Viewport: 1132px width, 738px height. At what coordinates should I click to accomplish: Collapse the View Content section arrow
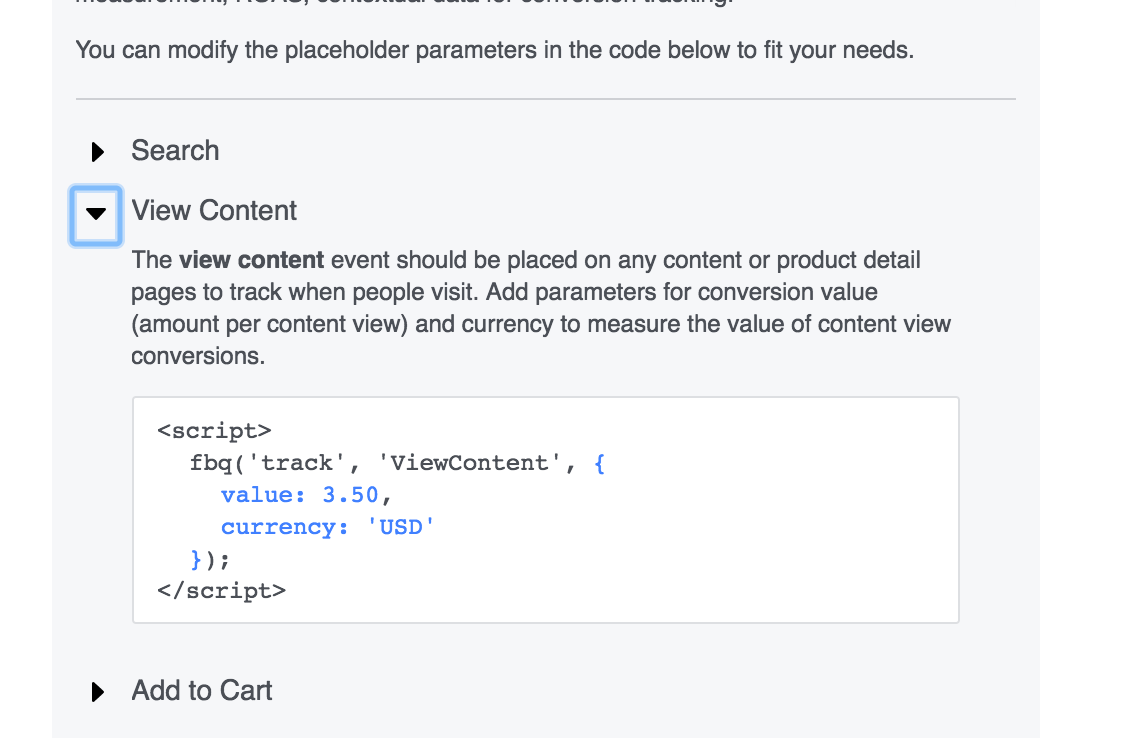pyautogui.click(x=96, y=213)
